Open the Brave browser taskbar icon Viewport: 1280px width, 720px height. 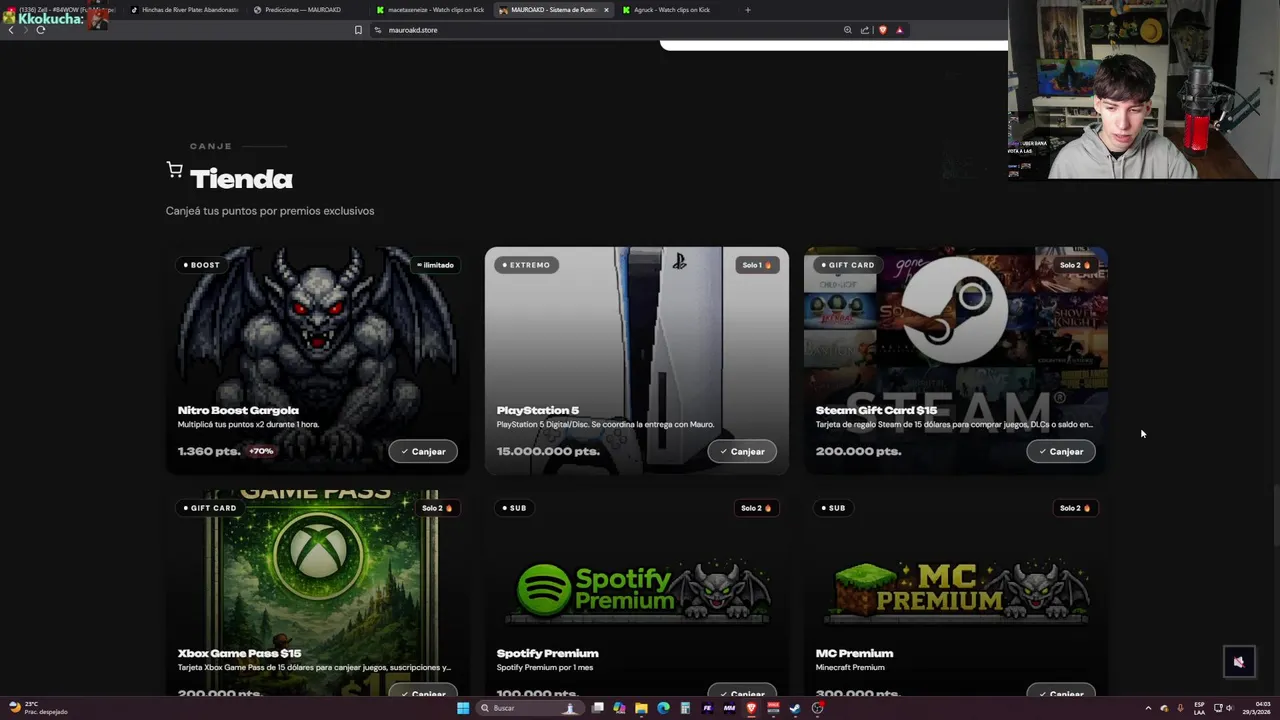pos(751,708)
